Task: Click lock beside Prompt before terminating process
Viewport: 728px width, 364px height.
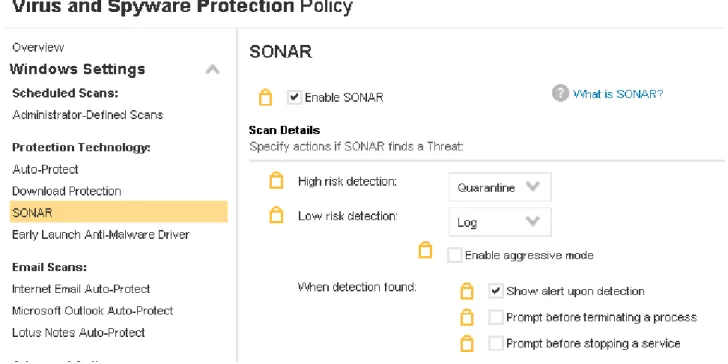Action: 467,318
